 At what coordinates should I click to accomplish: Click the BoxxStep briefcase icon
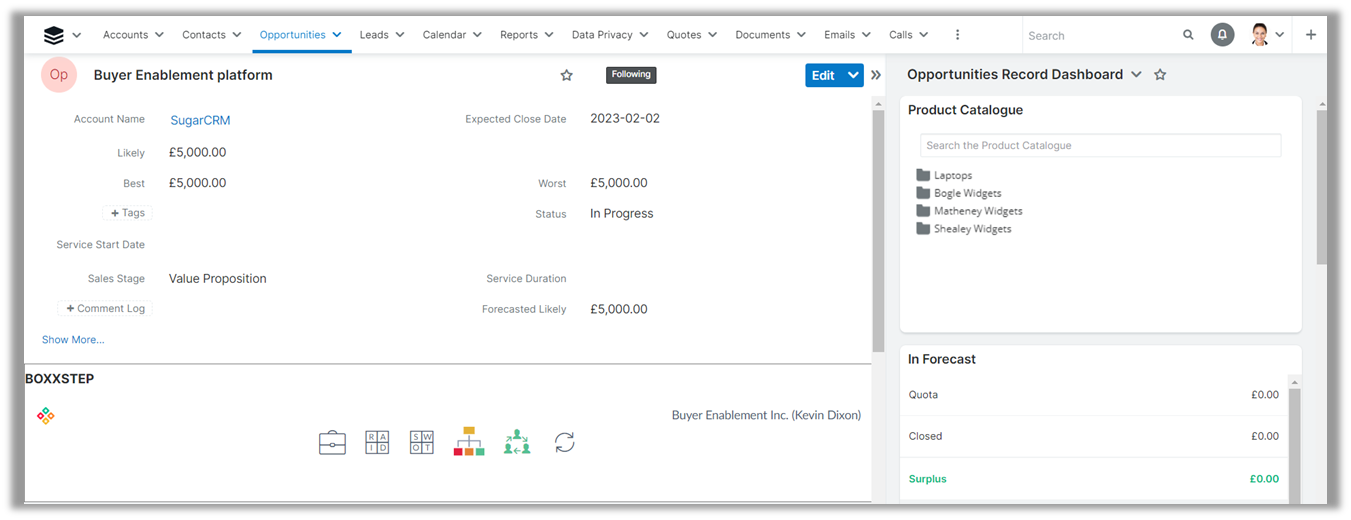(332, 442)
